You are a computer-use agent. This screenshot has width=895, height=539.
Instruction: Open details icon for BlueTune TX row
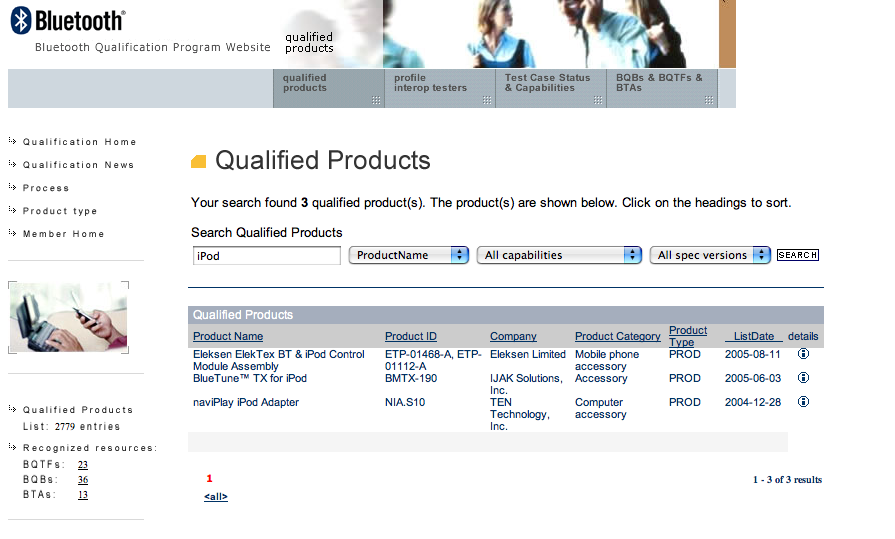click(x=803, y=378)
